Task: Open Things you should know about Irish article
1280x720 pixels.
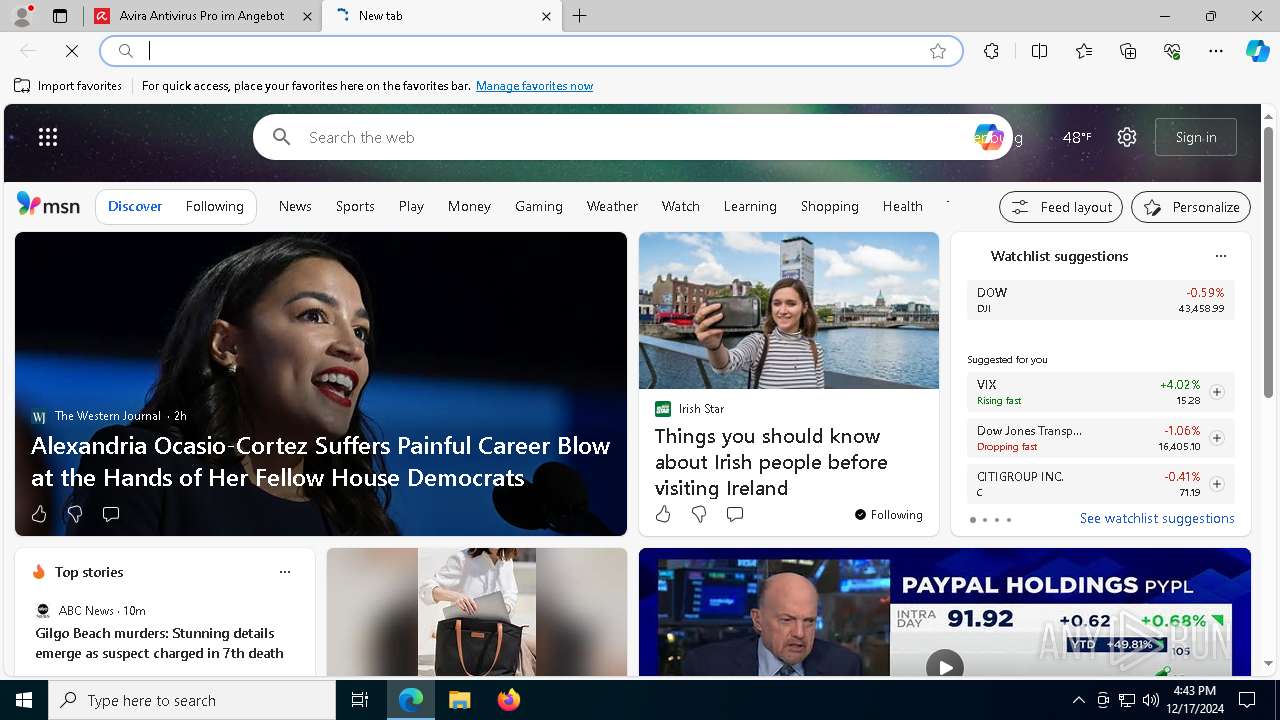Action: (x=771, y=462)
